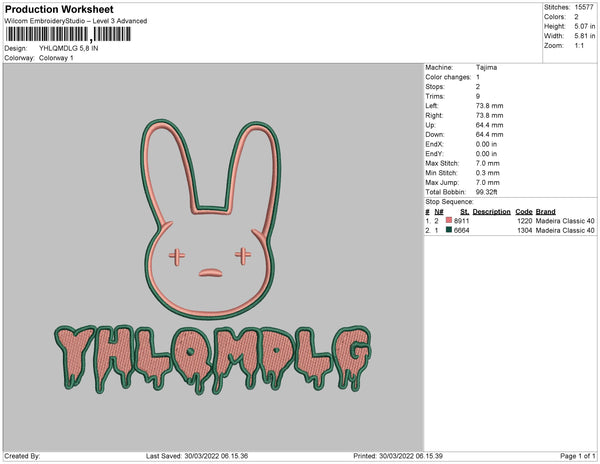Click the Max Jump label
600x464 pixels.
(442, 182)
